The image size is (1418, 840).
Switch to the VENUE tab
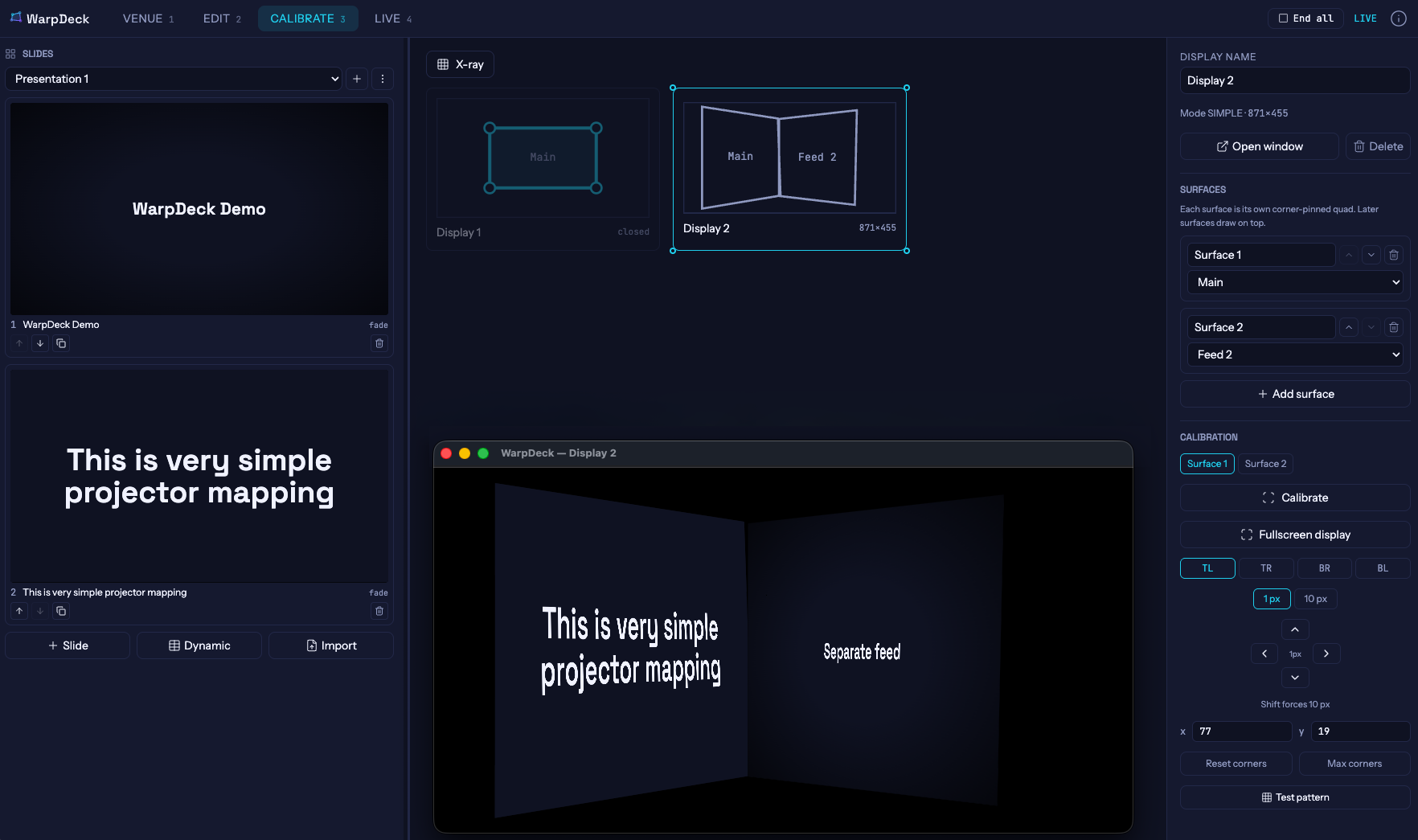coord(148,18)
